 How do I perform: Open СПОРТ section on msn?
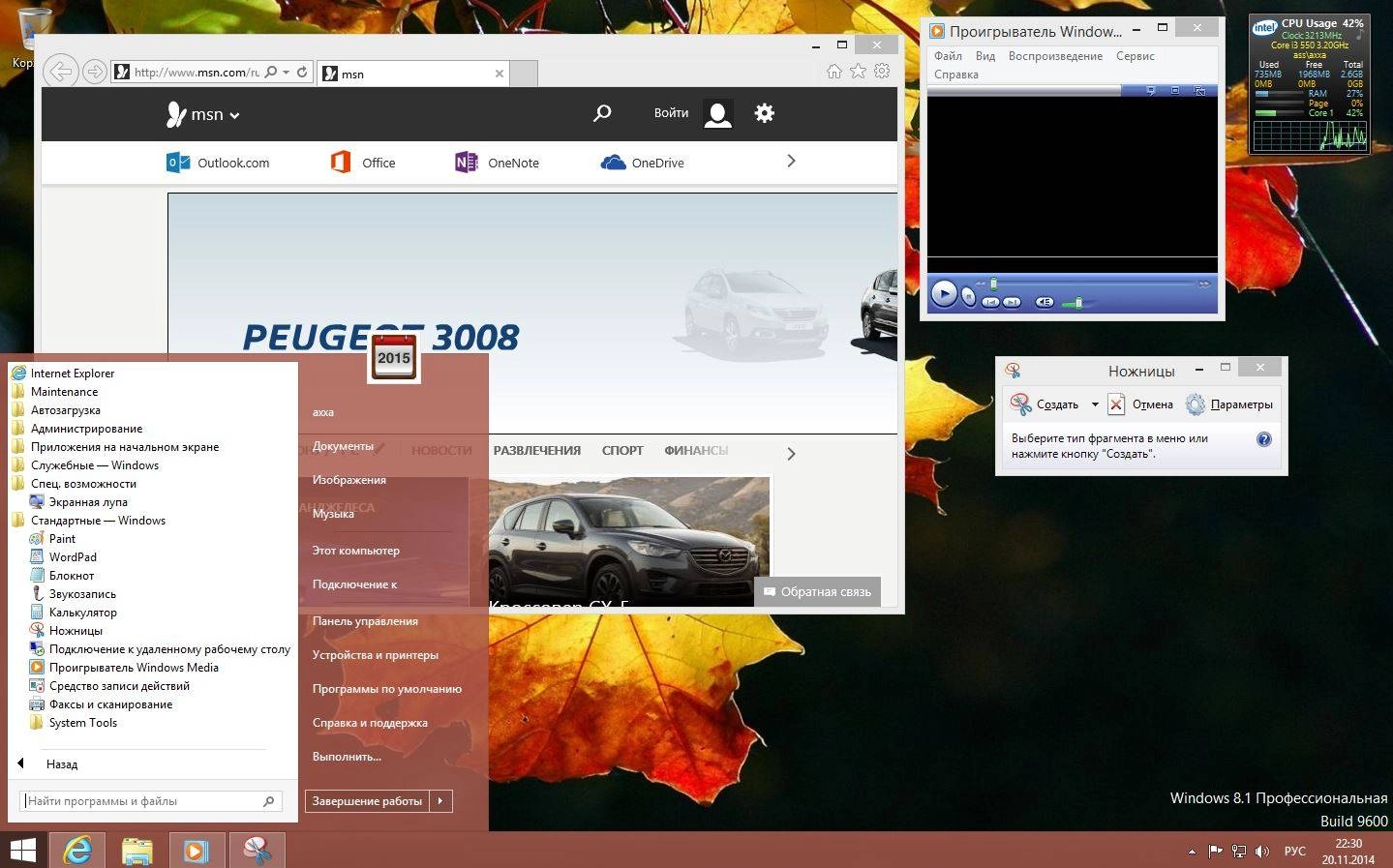point(622,451)
